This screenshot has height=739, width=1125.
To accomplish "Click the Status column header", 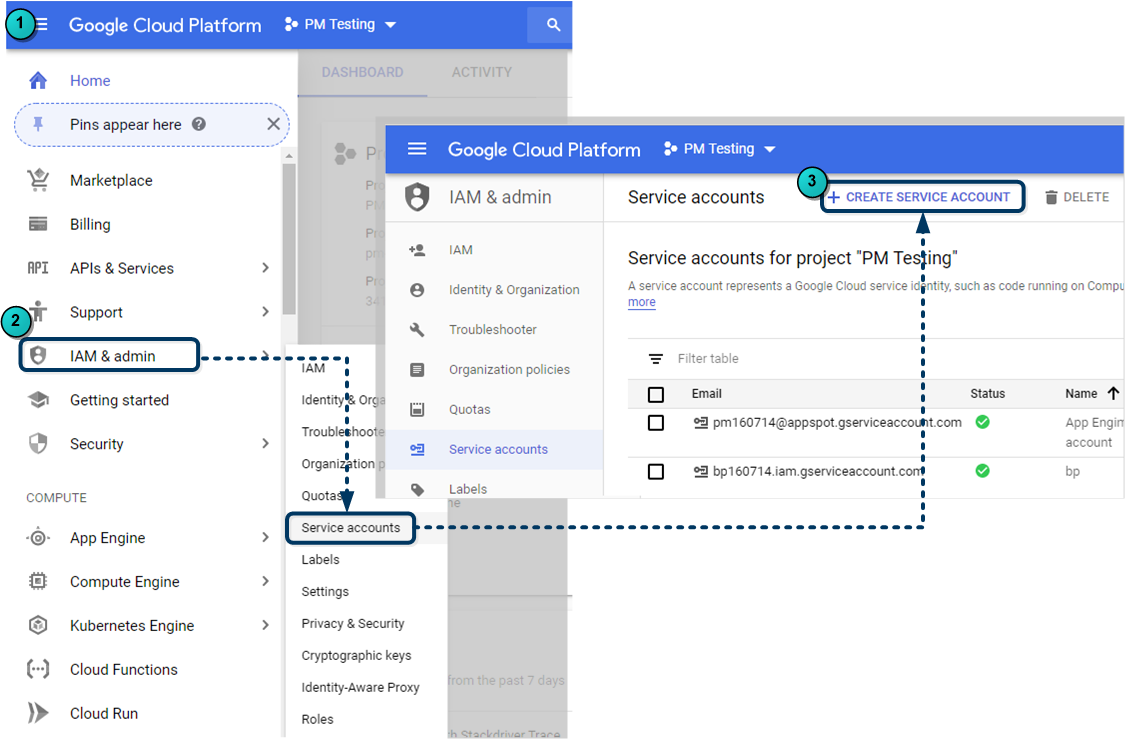I will pos(987,393).
